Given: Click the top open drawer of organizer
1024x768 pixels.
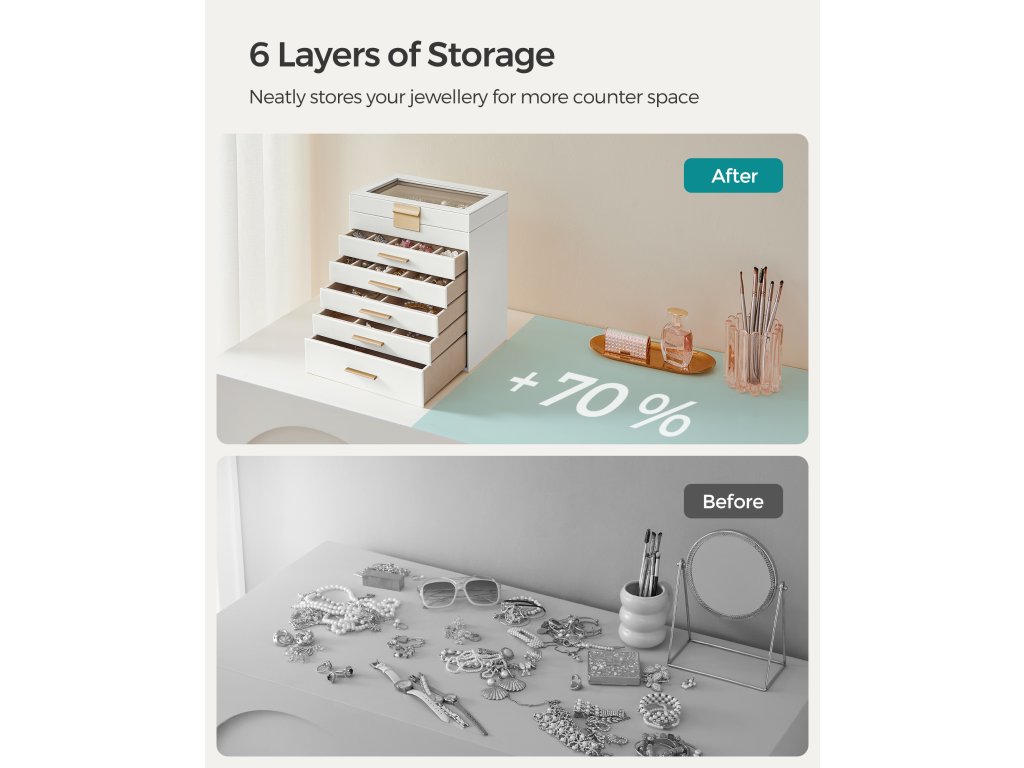Looking at the screenshot, I should [403, 253].
